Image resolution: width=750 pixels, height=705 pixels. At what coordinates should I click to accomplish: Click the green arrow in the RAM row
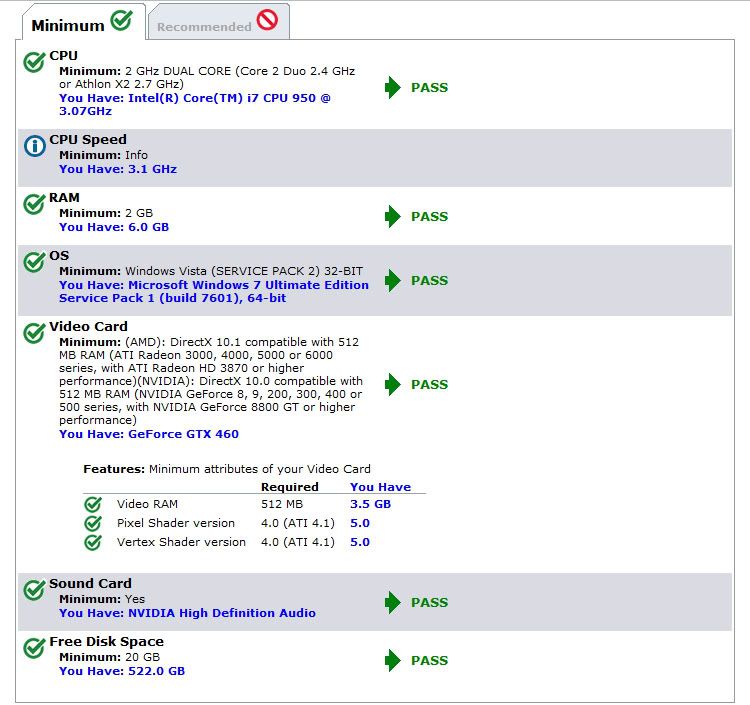(393, 217)
